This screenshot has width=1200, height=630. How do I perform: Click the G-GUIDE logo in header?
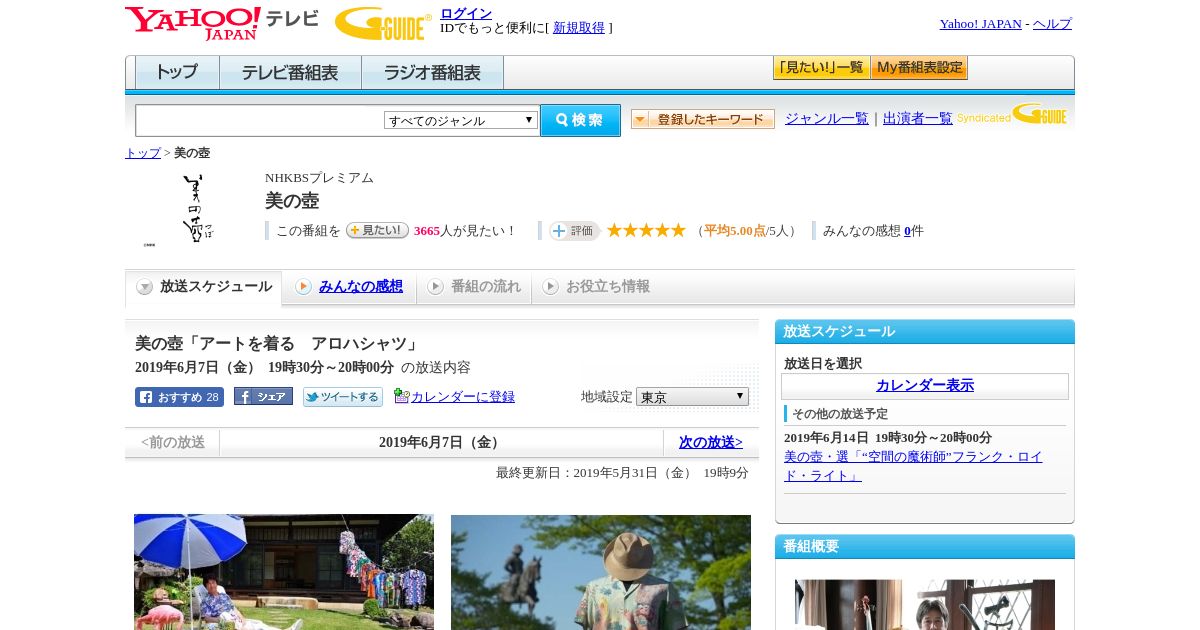click(383, 24)
